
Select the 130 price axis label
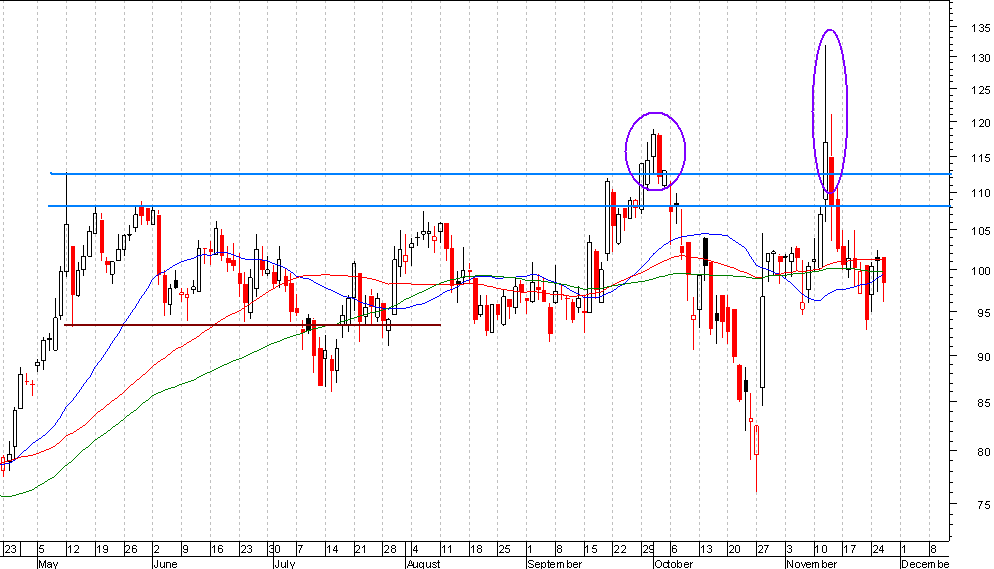pyautogui.click(x=979, y=58)
